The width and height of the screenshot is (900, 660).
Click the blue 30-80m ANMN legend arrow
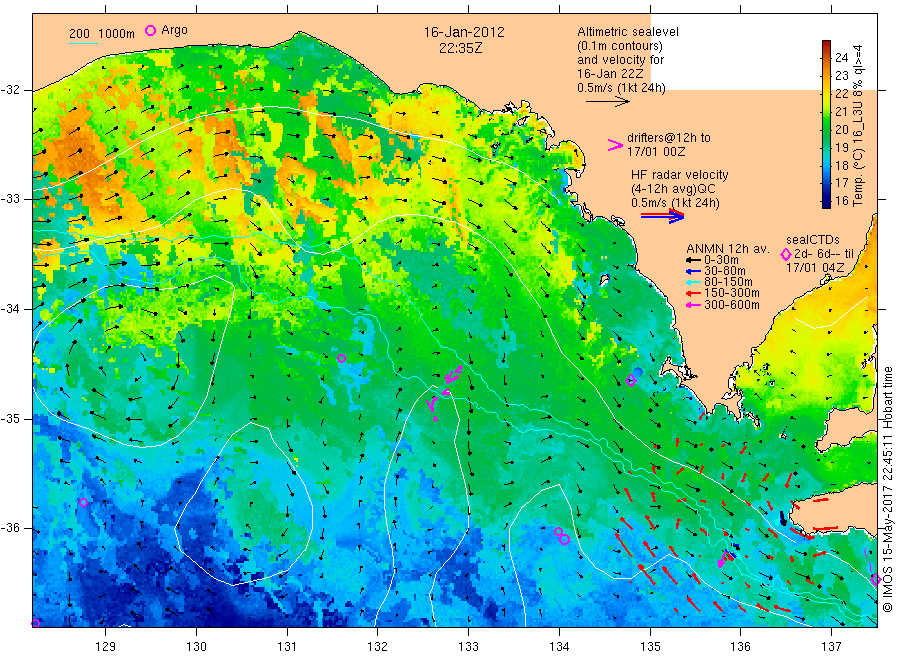click(694, 271)
